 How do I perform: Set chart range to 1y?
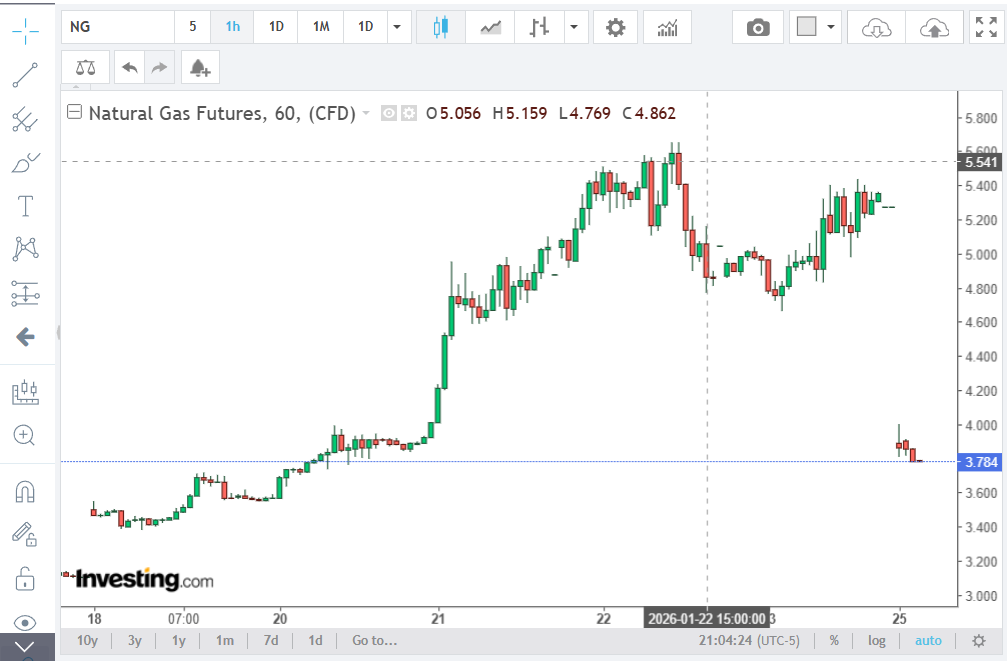(179, 640)
